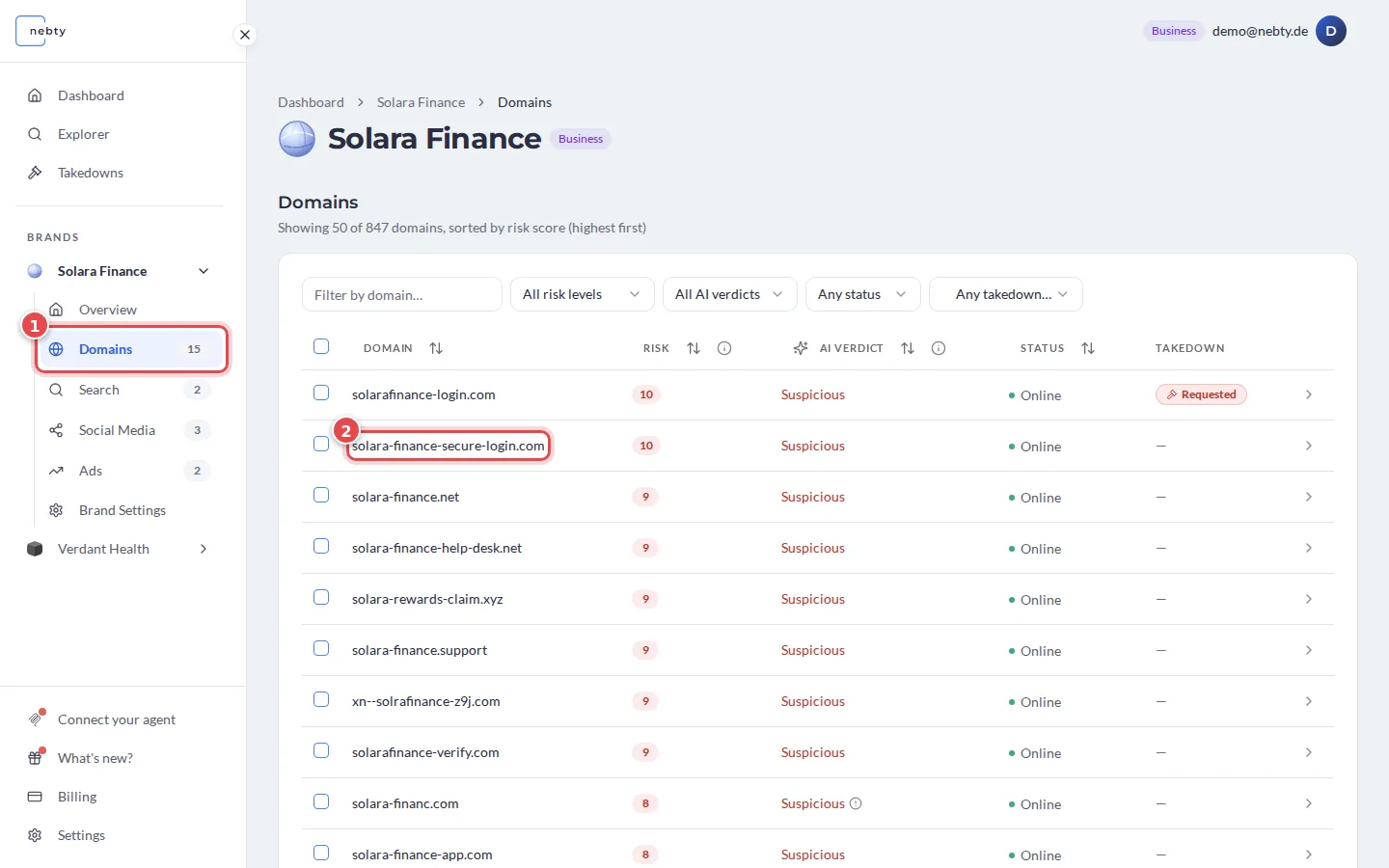Open Takedowns from the sidebar hammer icon
The image size is (1389, 868).
pyautogui.click(x=35, y=173)
